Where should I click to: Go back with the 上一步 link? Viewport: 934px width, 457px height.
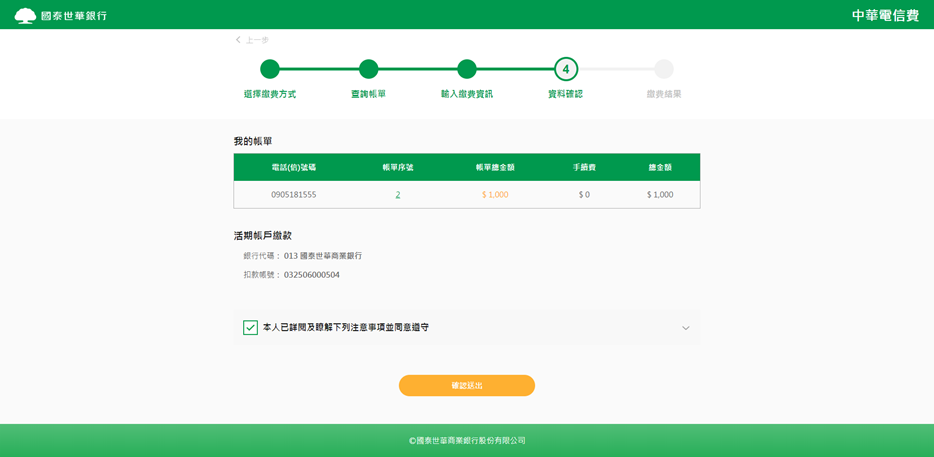pos(257,40)
